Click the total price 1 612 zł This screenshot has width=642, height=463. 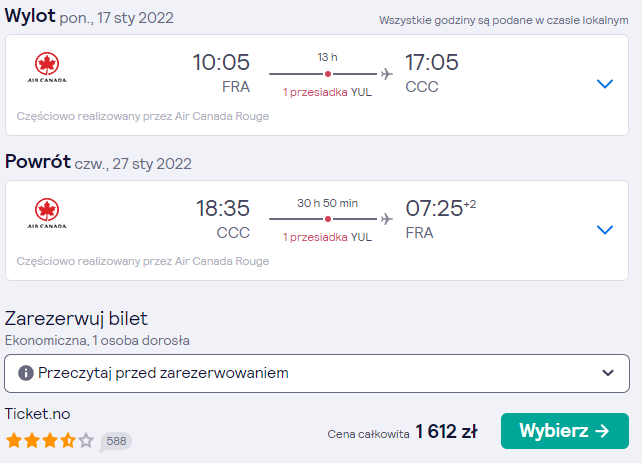(446, 431)
